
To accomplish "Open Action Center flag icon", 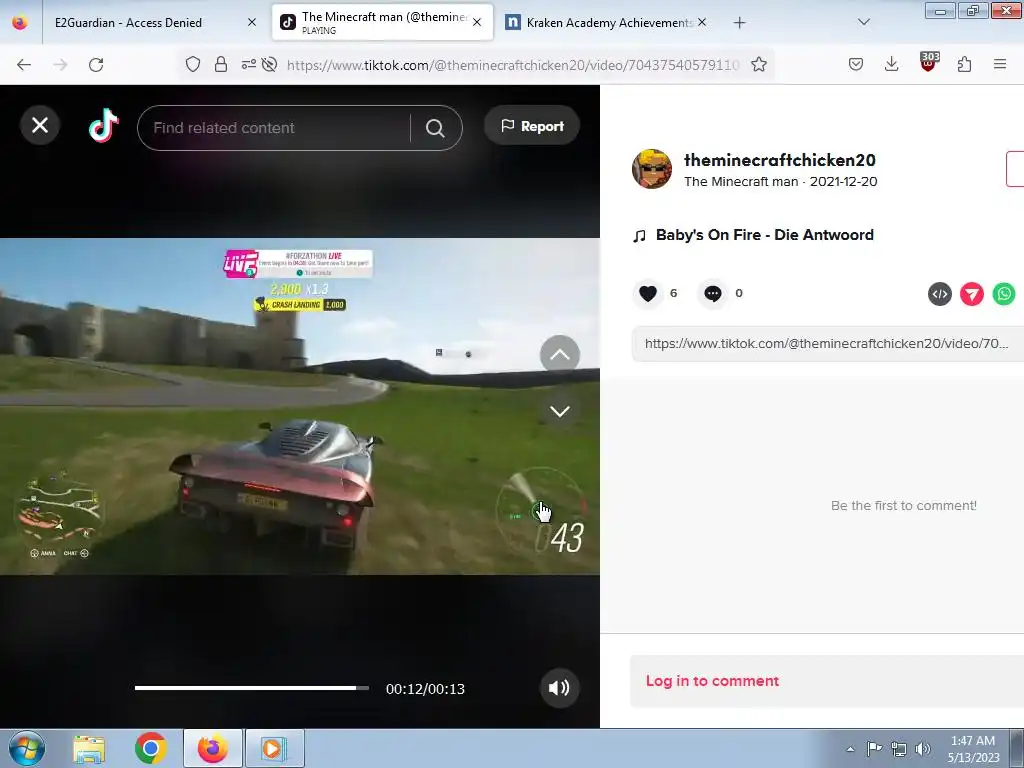I will click(874, 748).
